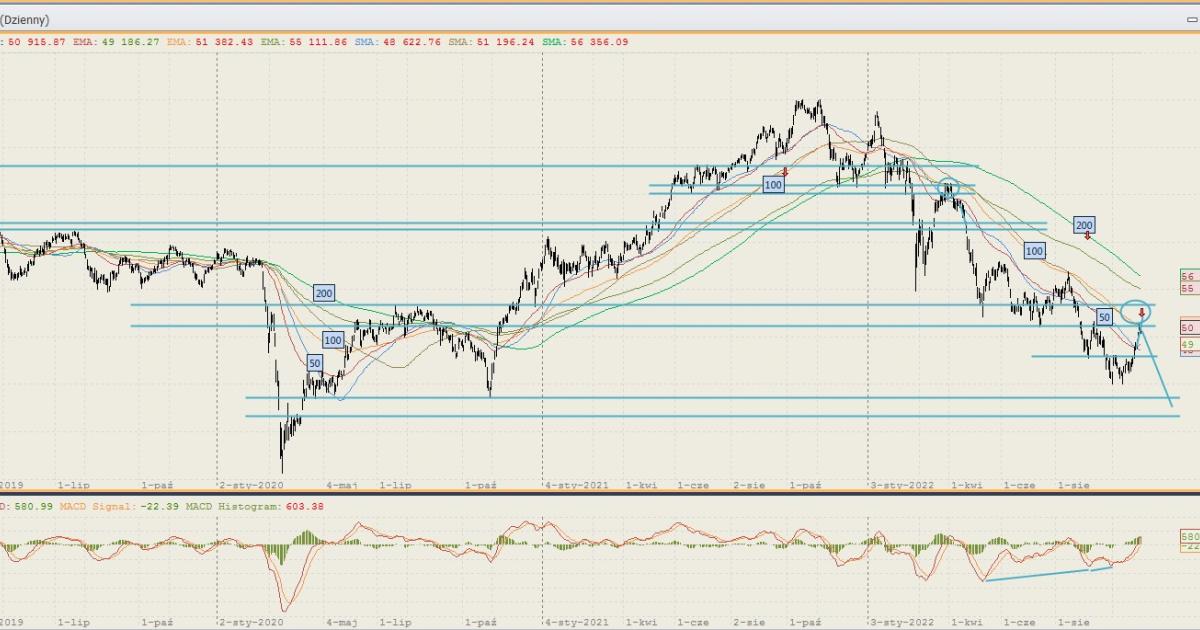The image size is (1200, 630).
Task: Click the 3-sty-2022 date on the main chart axis
Action: click(904, 484)
